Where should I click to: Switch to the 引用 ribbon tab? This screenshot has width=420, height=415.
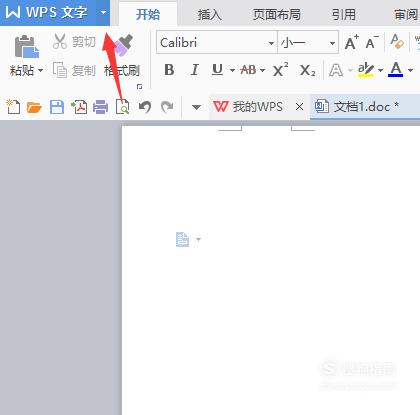click(x=344, y=14)
